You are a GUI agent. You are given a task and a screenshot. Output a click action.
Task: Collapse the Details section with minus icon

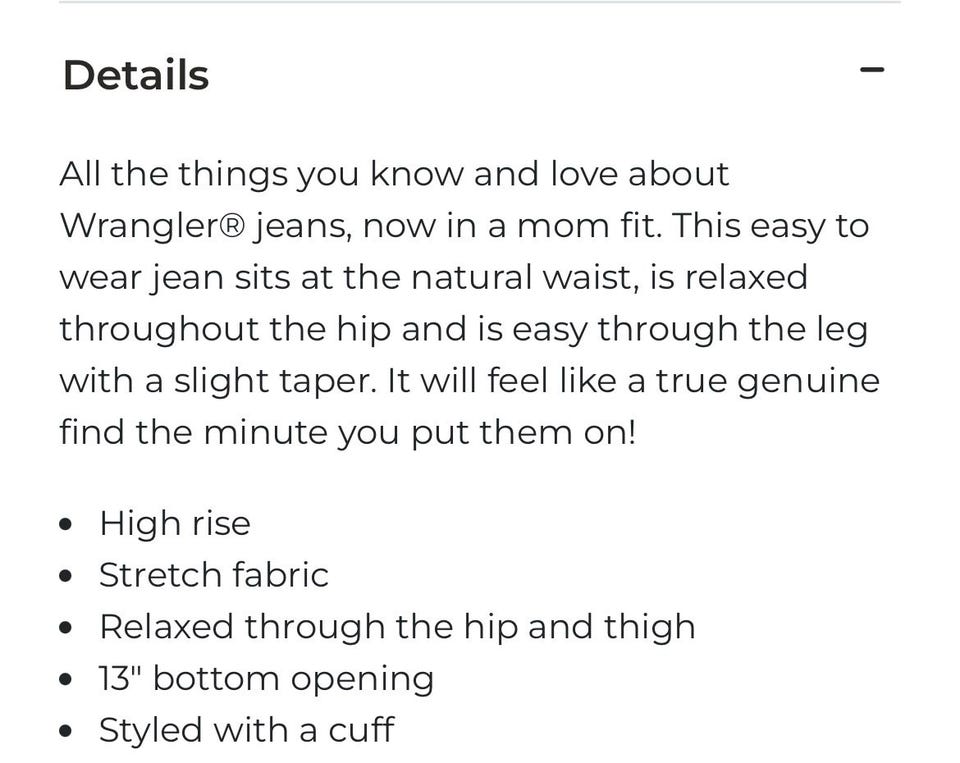coord(872,70)
